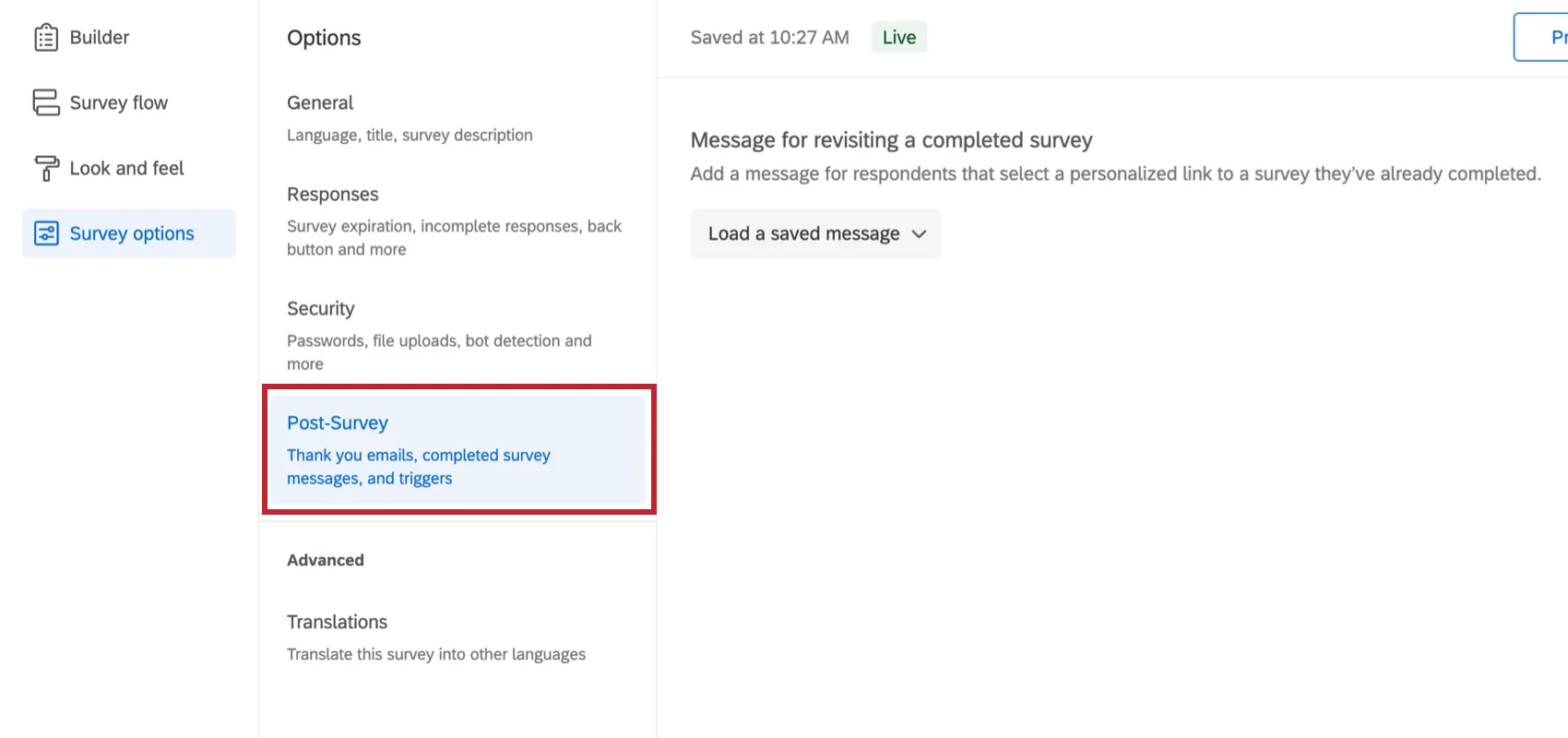The width and height of the screenshot is (1568, 738).
Task: Click the green Live status badge
Action: point(899,38)
